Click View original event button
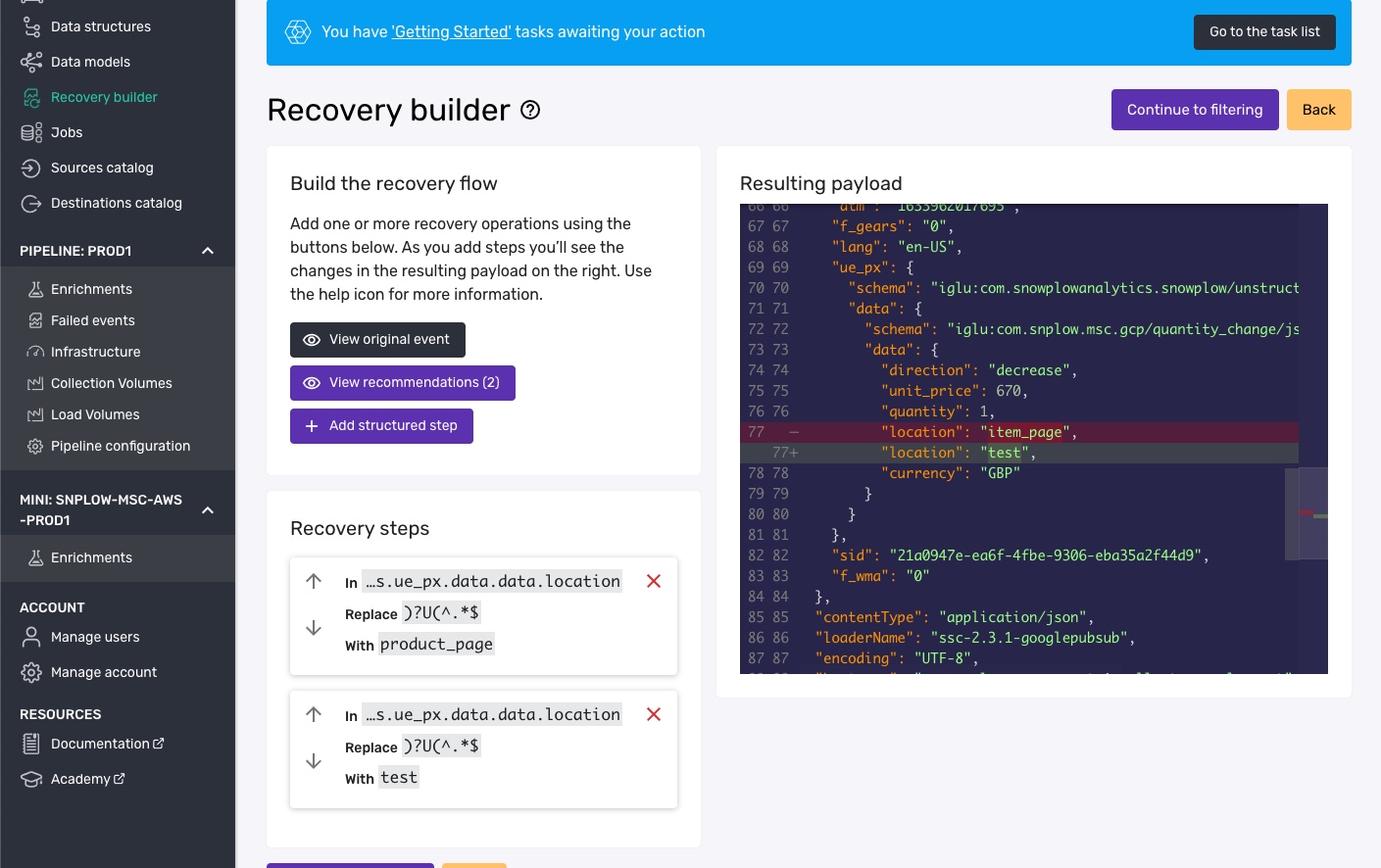 (x=377, y=340)
